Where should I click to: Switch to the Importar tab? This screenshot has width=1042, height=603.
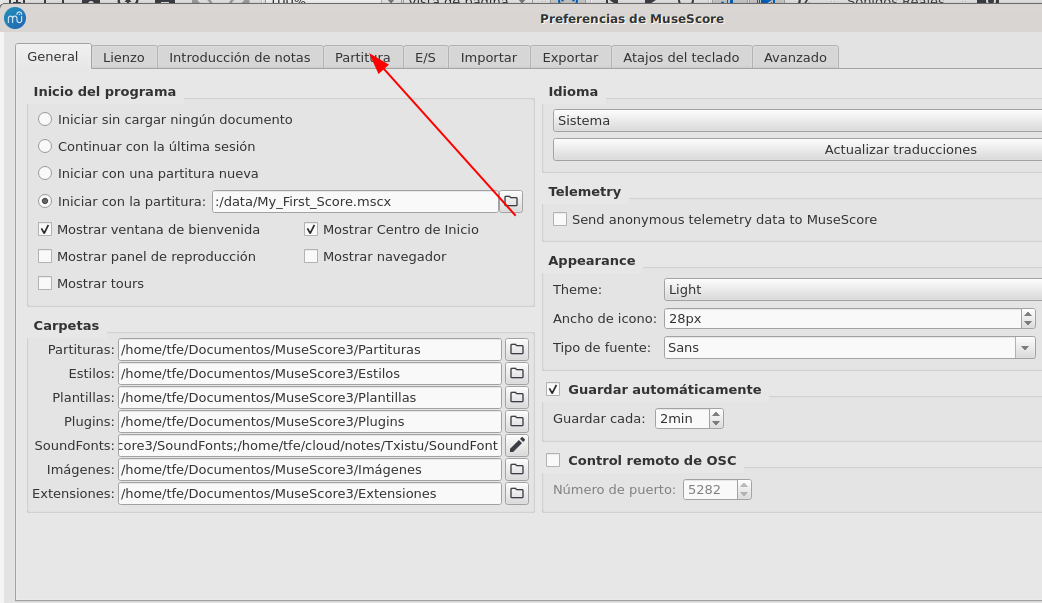tap(488, 57)
